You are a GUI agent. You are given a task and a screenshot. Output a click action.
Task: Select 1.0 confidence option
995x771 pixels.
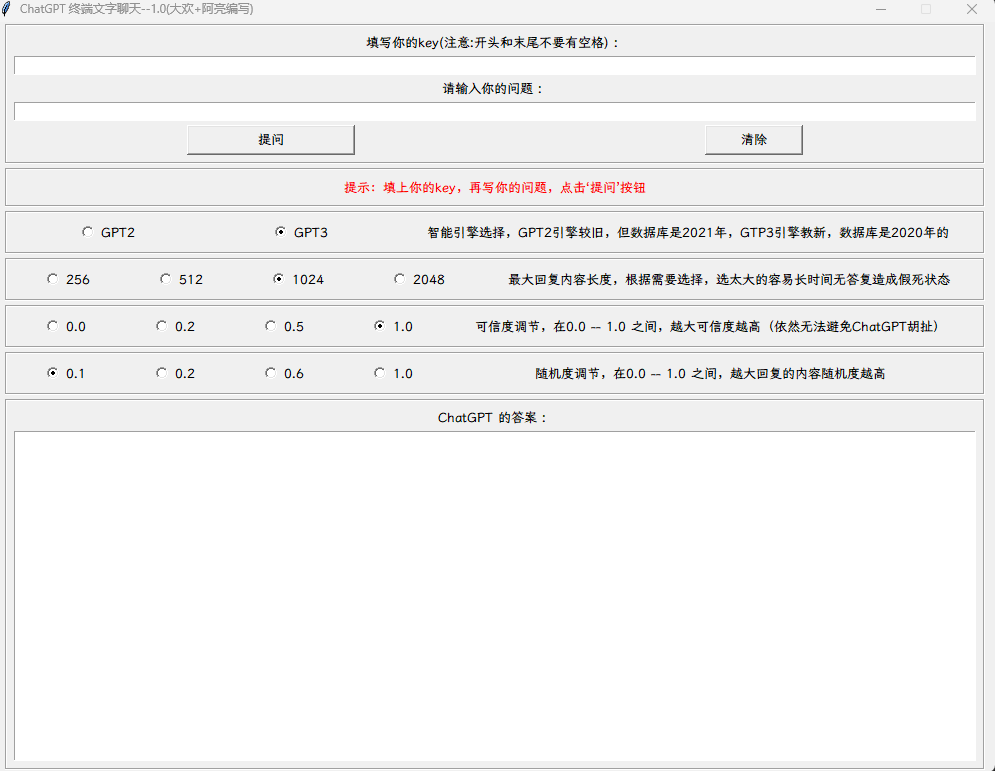(x=379, y=326)
